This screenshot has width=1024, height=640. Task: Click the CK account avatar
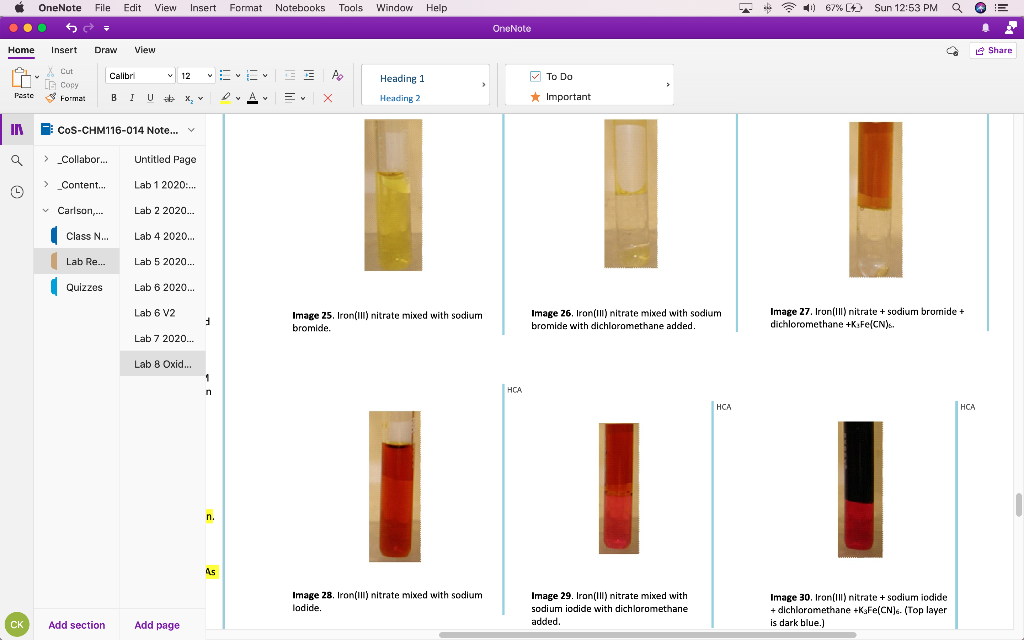point(17,624)
